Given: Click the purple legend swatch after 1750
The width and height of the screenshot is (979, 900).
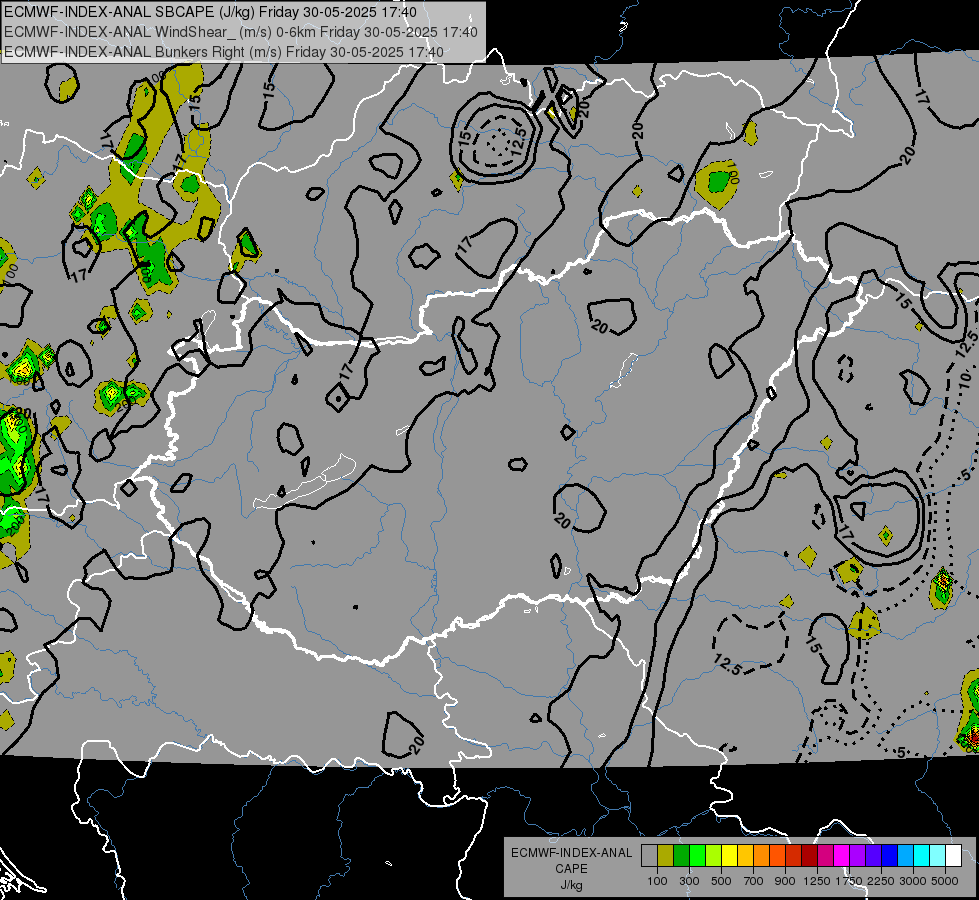Looking at the screenshot, I should click(x=858, y=856).
